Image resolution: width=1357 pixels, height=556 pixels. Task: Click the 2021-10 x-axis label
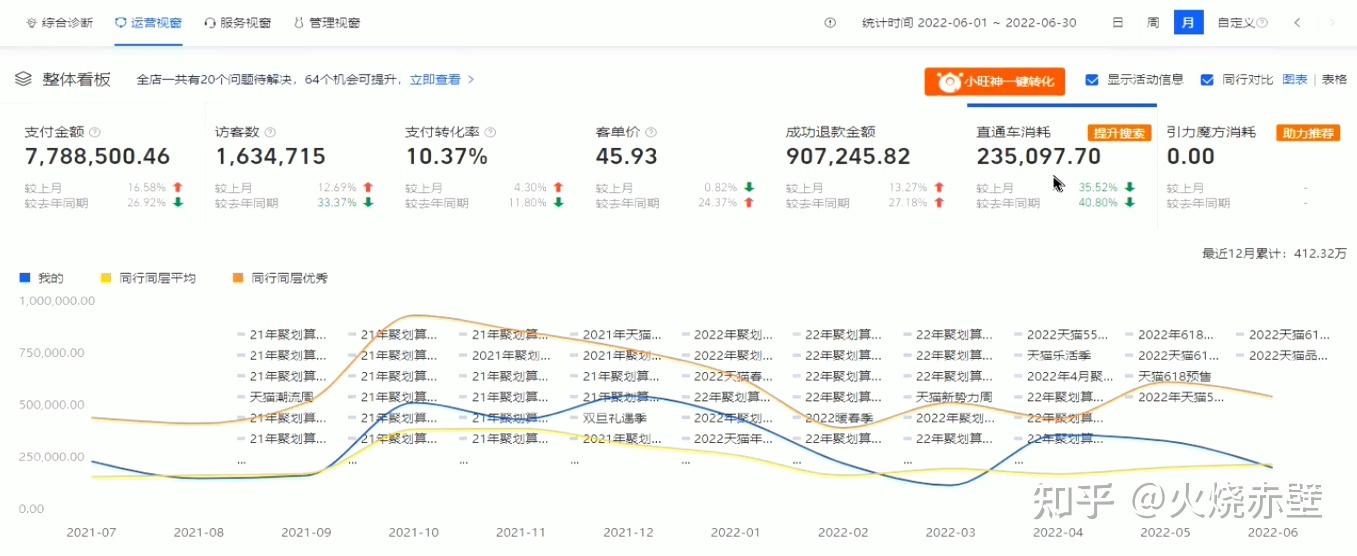pyautogui.click(x=412, y=531)
